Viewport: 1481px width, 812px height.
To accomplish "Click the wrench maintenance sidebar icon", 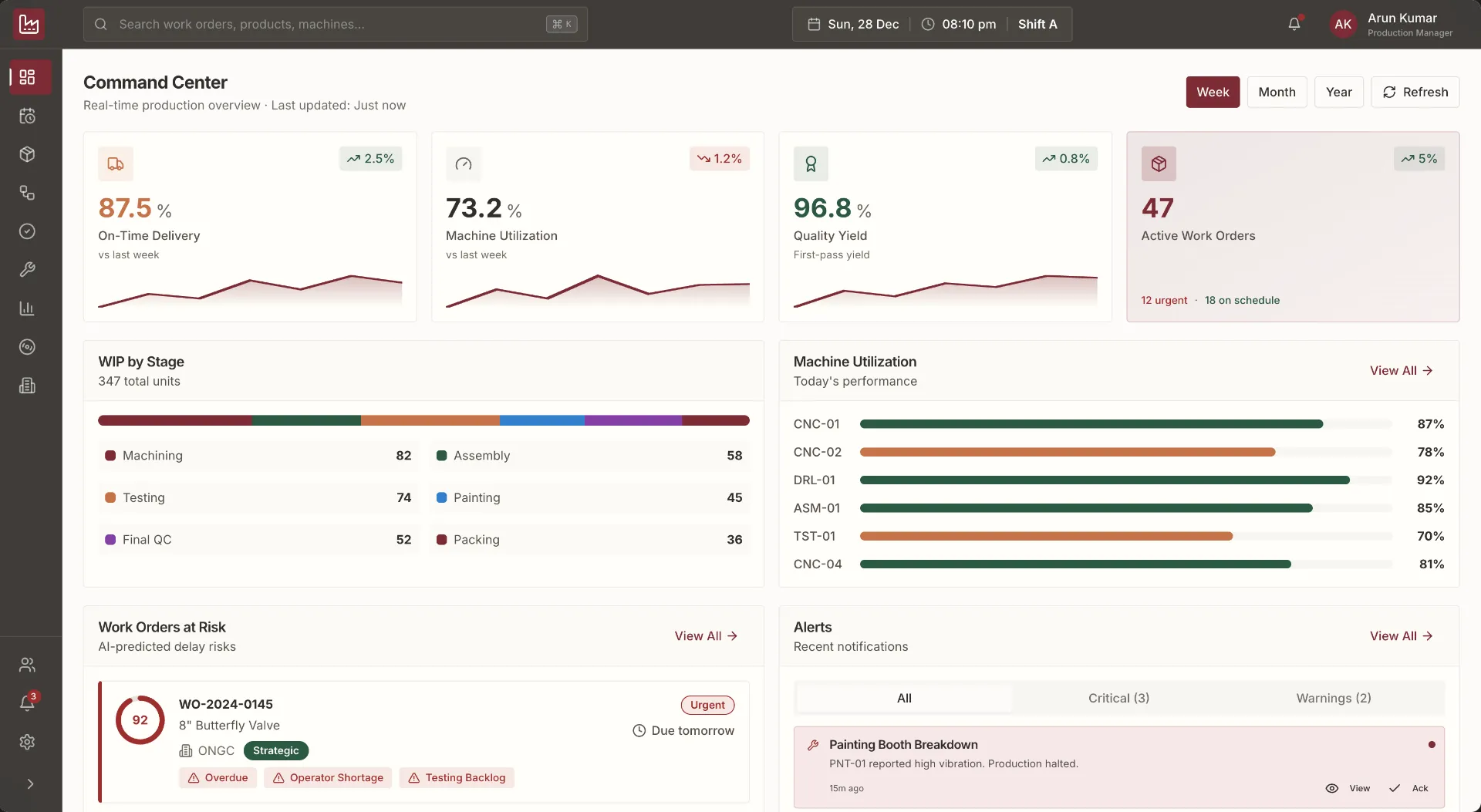I will coord(28,270).
